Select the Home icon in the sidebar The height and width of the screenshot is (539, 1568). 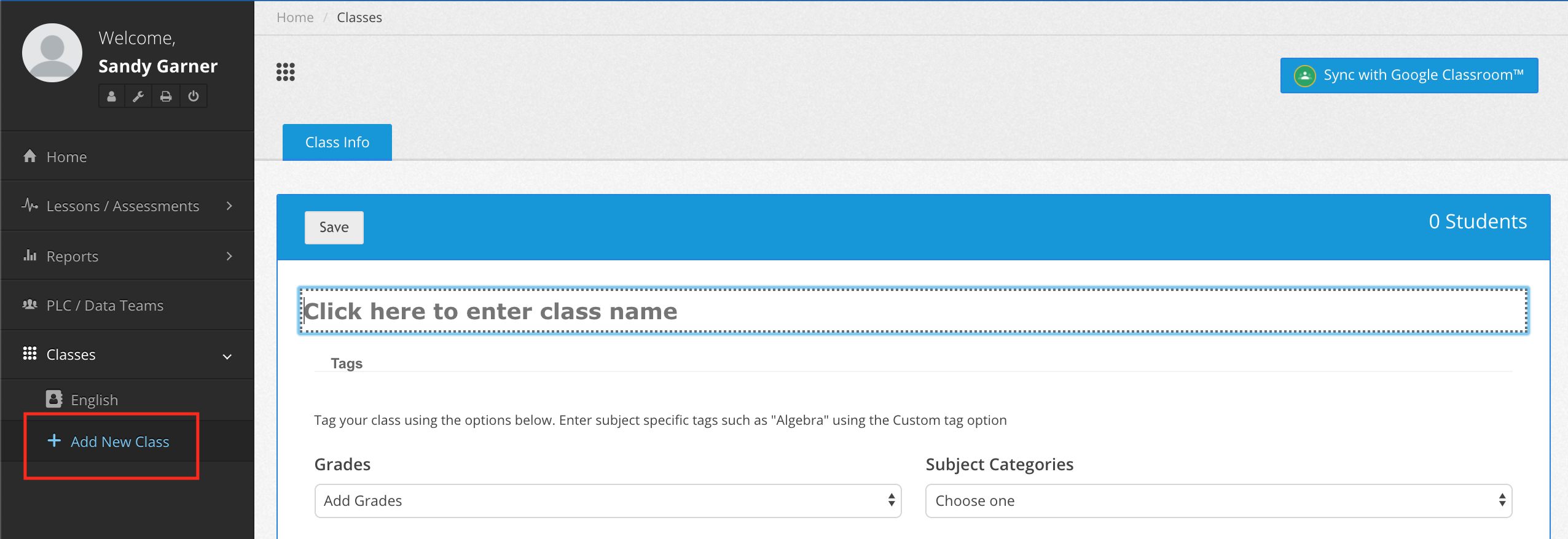[x=29, y=156]
